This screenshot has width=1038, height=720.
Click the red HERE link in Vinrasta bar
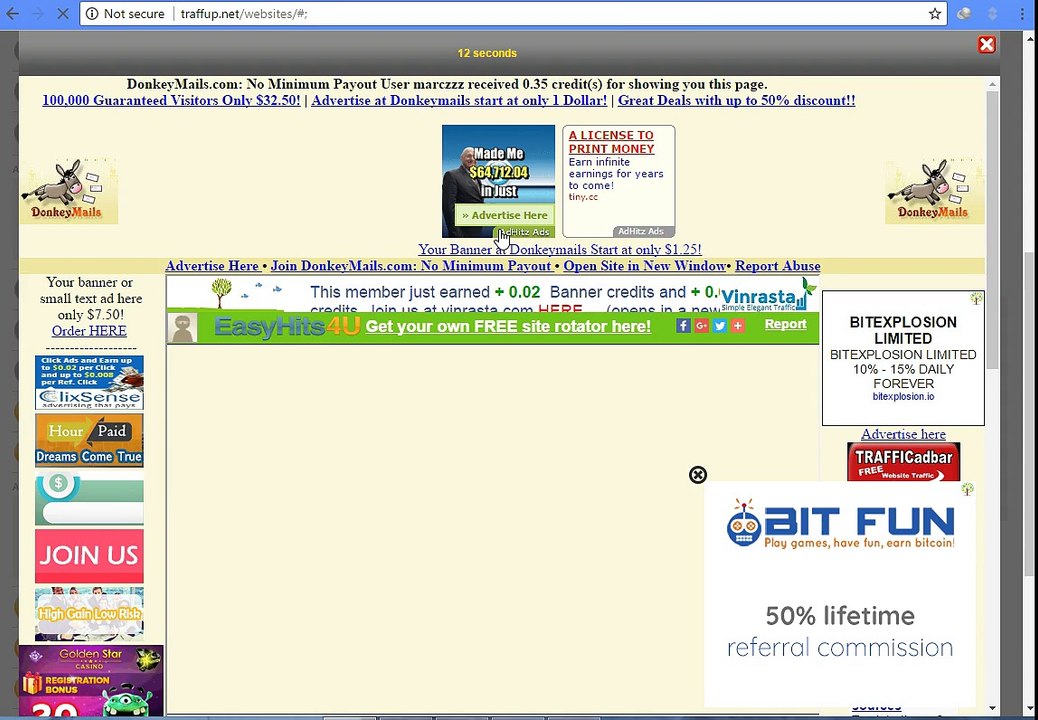pyautogui.click(x=560, y=309)
